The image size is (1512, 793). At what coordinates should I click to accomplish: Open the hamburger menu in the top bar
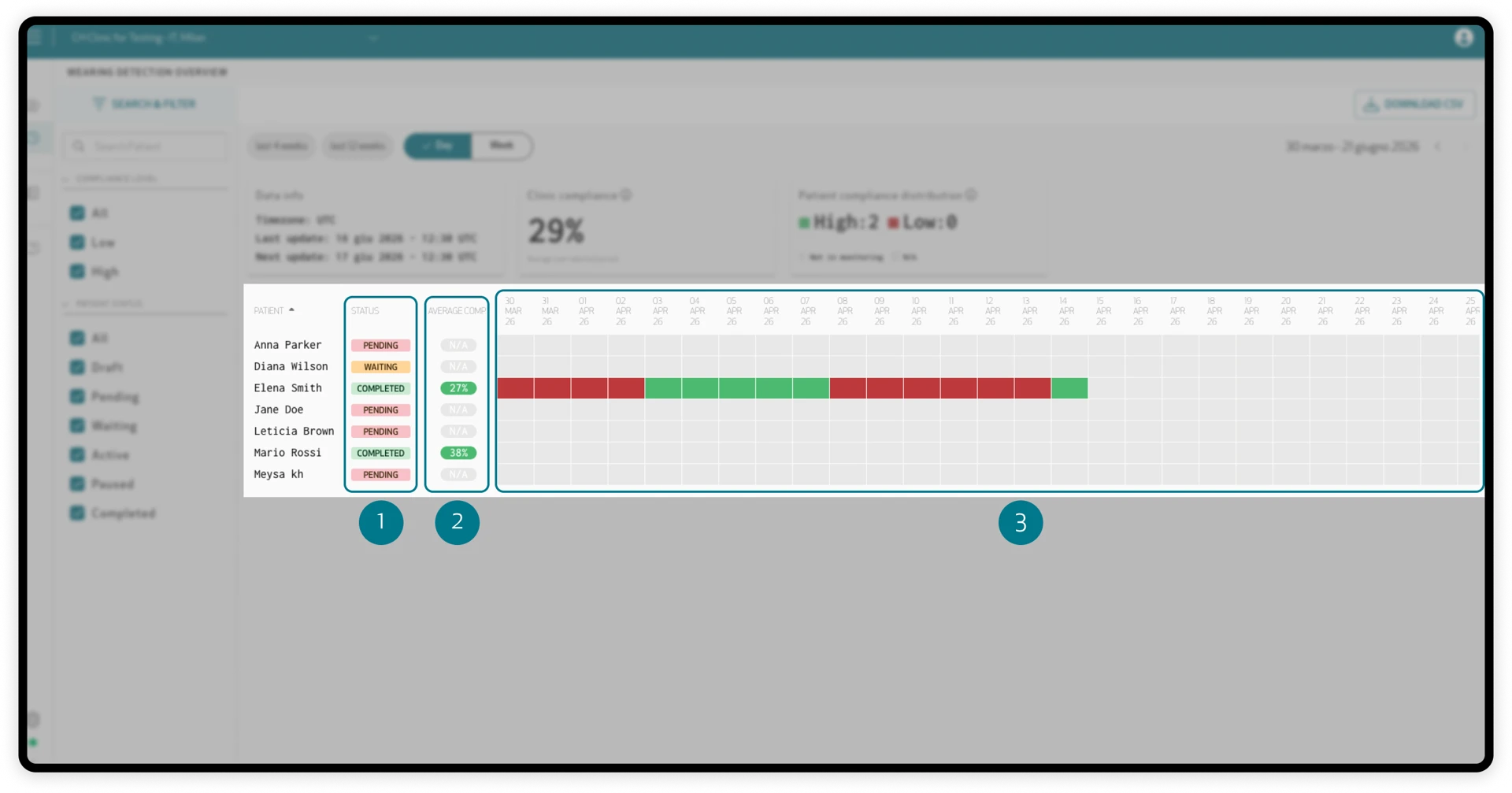coord(35,37)
